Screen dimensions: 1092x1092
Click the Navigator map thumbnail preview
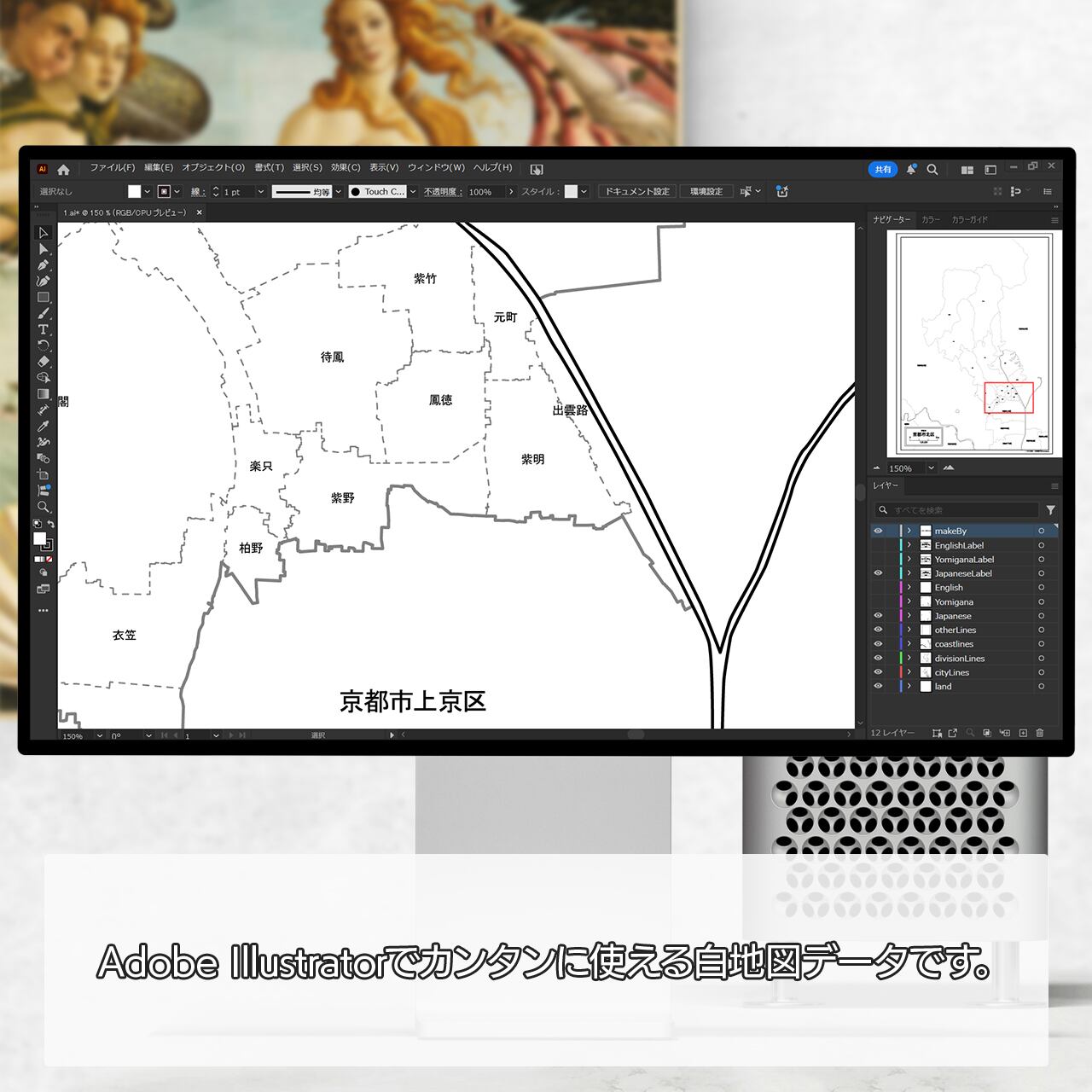tap(975, 344)
